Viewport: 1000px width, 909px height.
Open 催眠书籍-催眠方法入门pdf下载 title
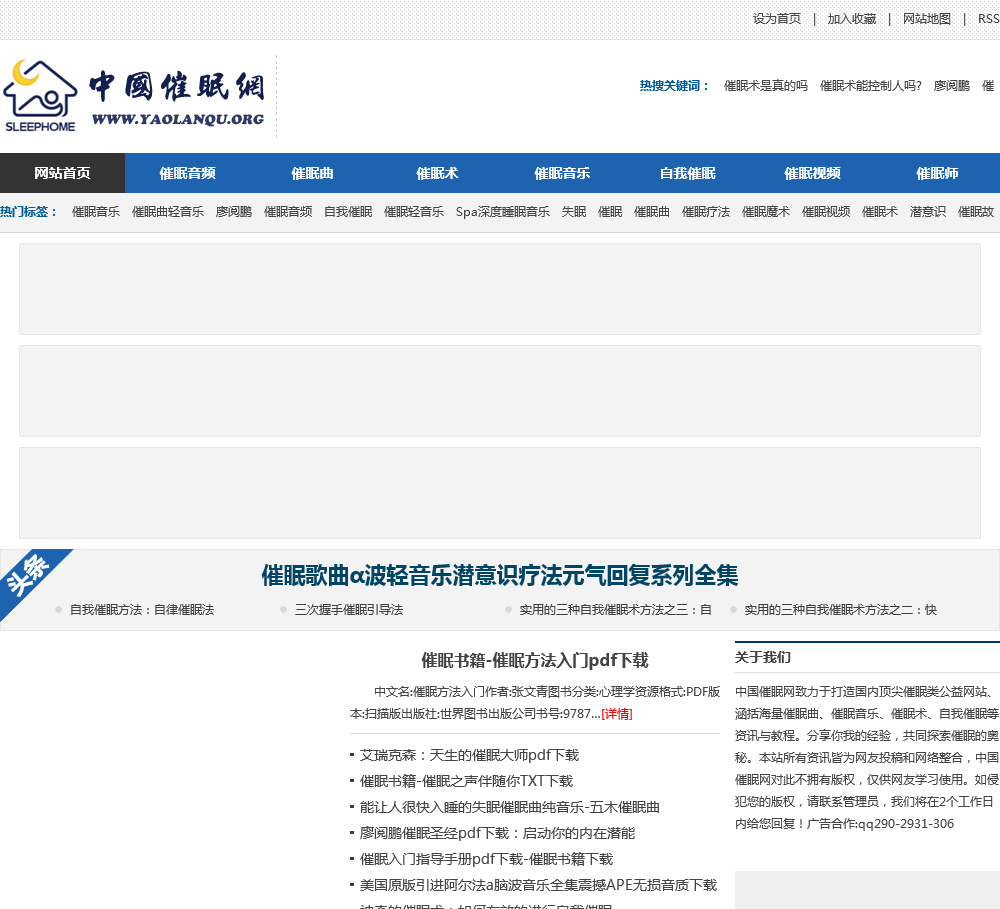tap(534, 660)
